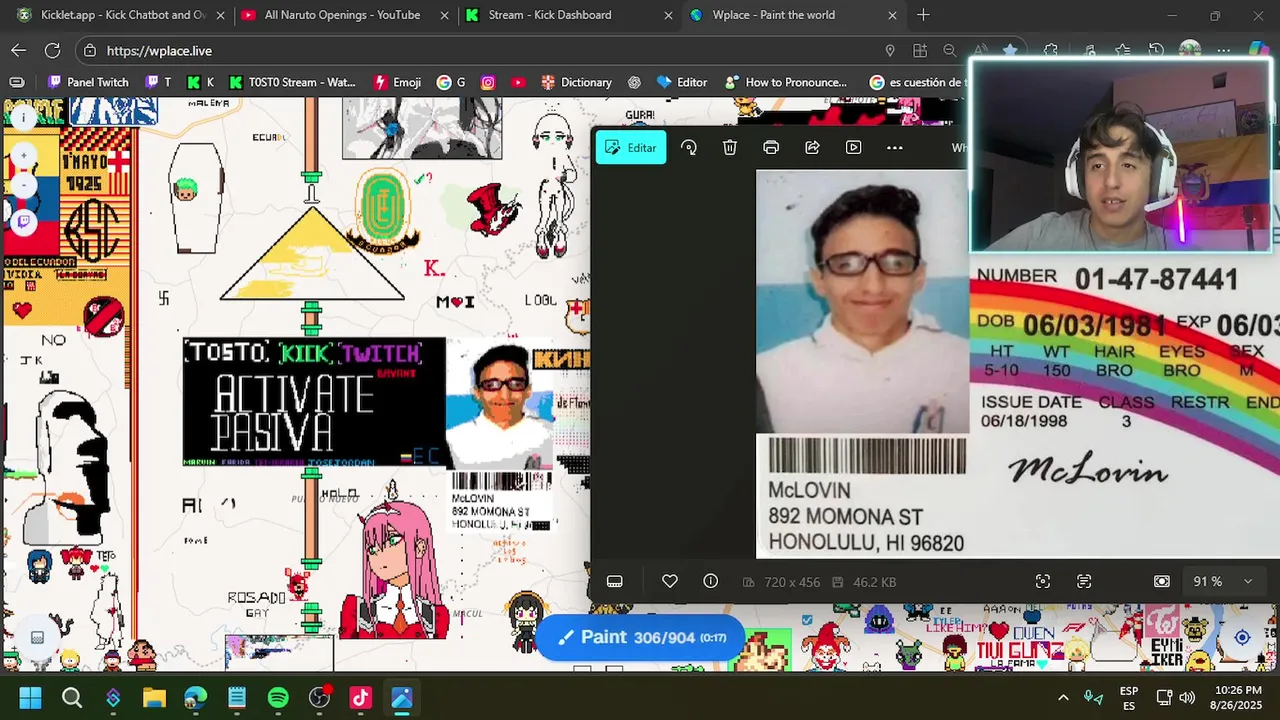
Task: Open the TOSTO Stream bookmark
Action: [292, 82]
